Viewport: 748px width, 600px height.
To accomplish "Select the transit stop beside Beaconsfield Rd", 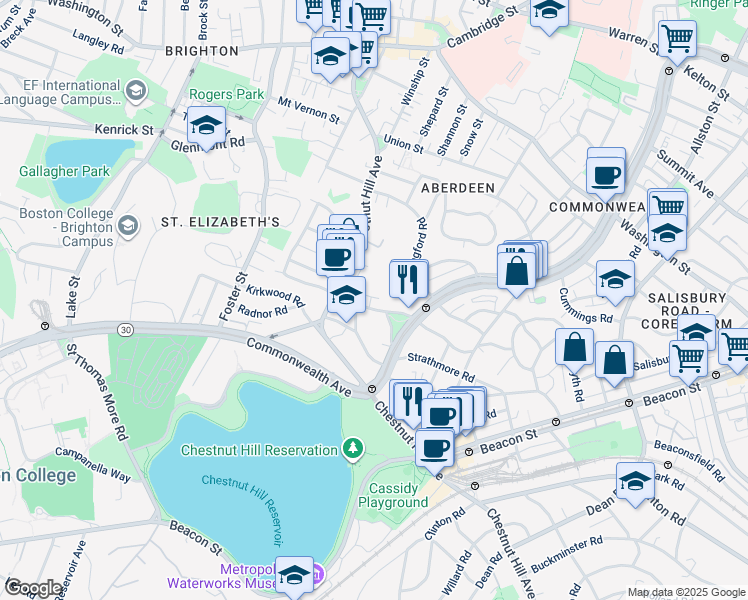I will (668, 465).
